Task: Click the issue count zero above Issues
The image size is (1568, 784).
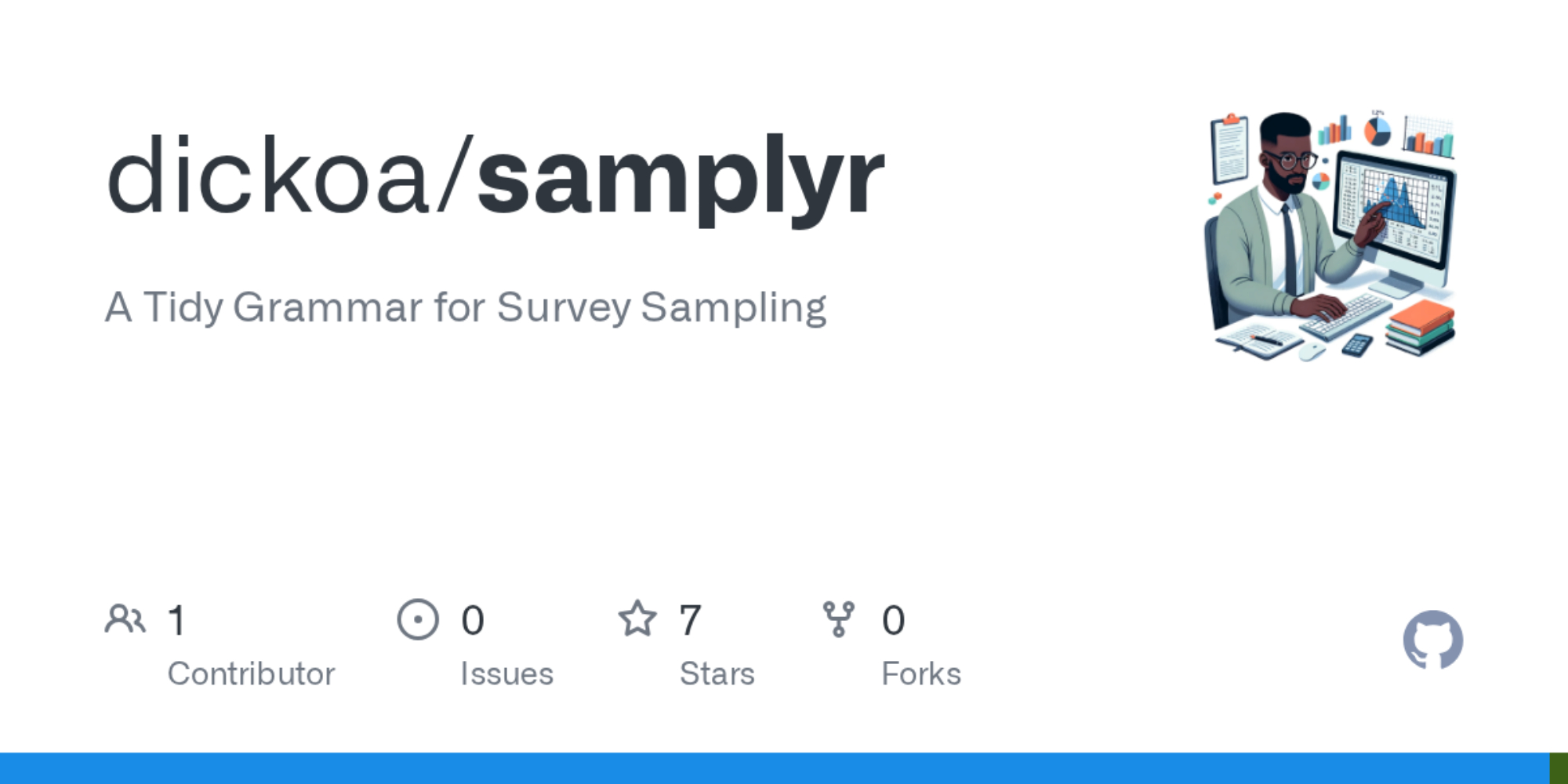Action: click(x=473, y=620)
